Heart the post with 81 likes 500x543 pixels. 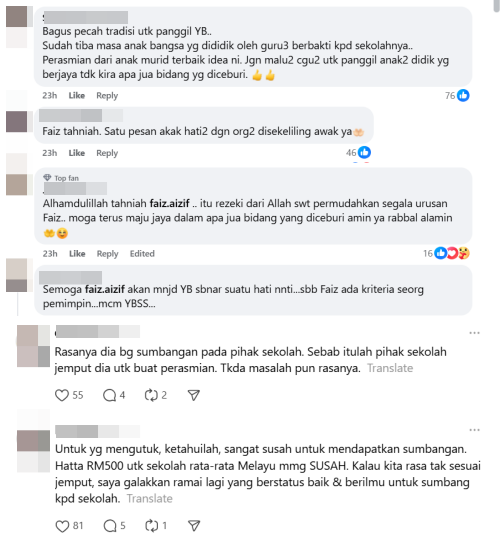62,526
